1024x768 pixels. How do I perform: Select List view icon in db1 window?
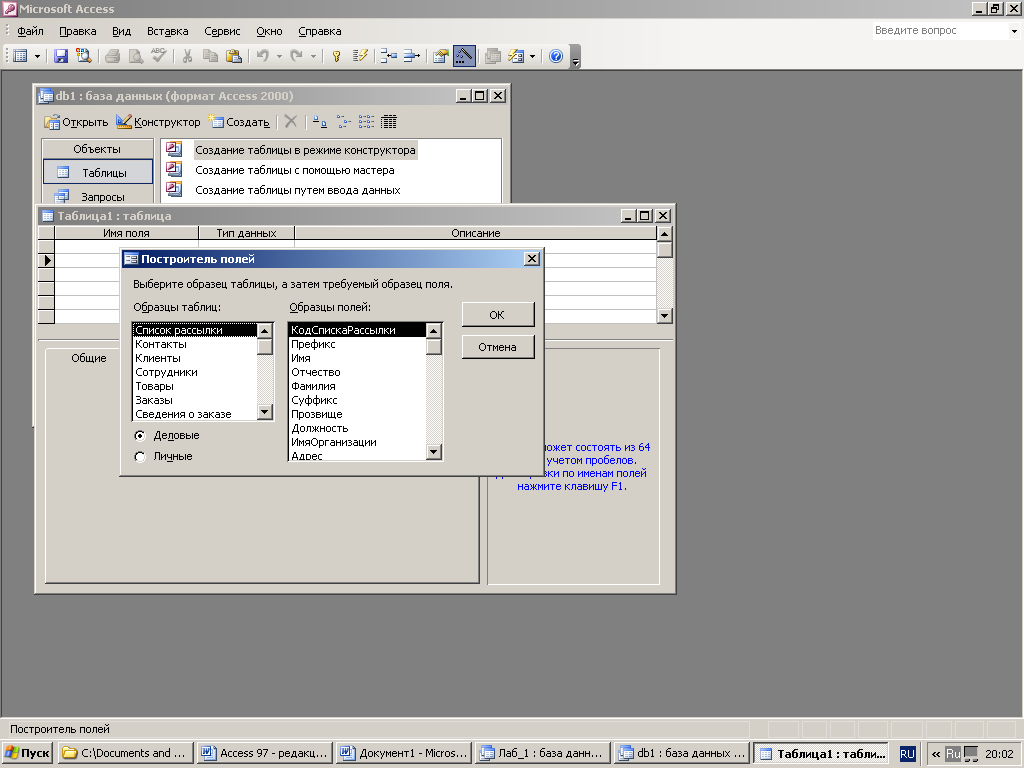click(366, 121)
